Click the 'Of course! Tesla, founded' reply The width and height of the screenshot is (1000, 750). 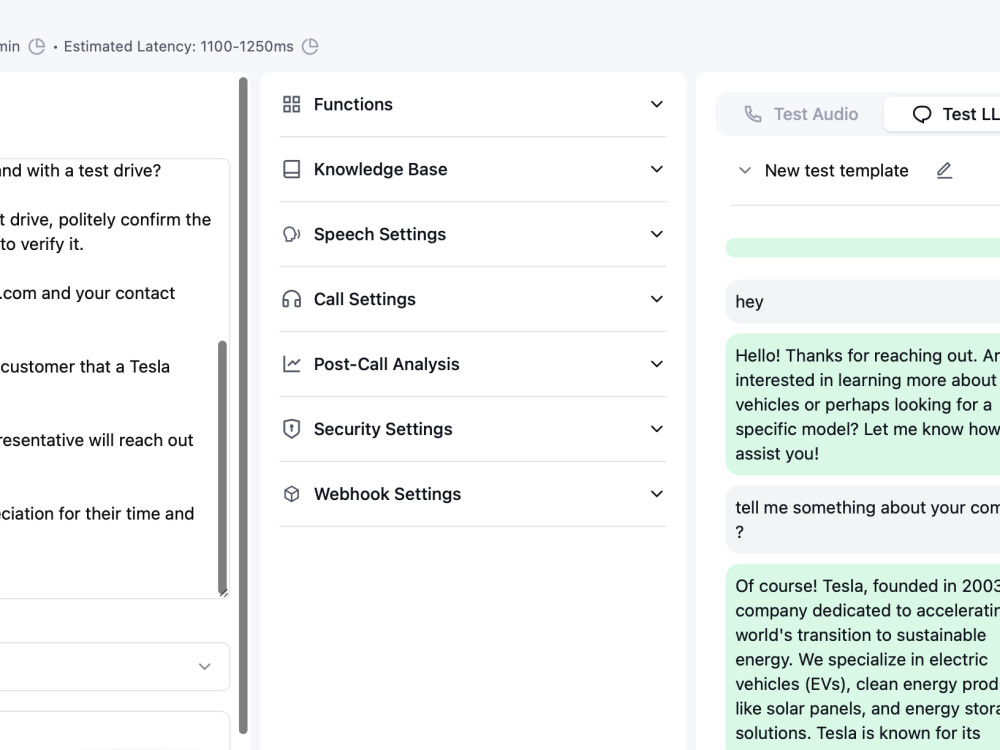[863, 657]
